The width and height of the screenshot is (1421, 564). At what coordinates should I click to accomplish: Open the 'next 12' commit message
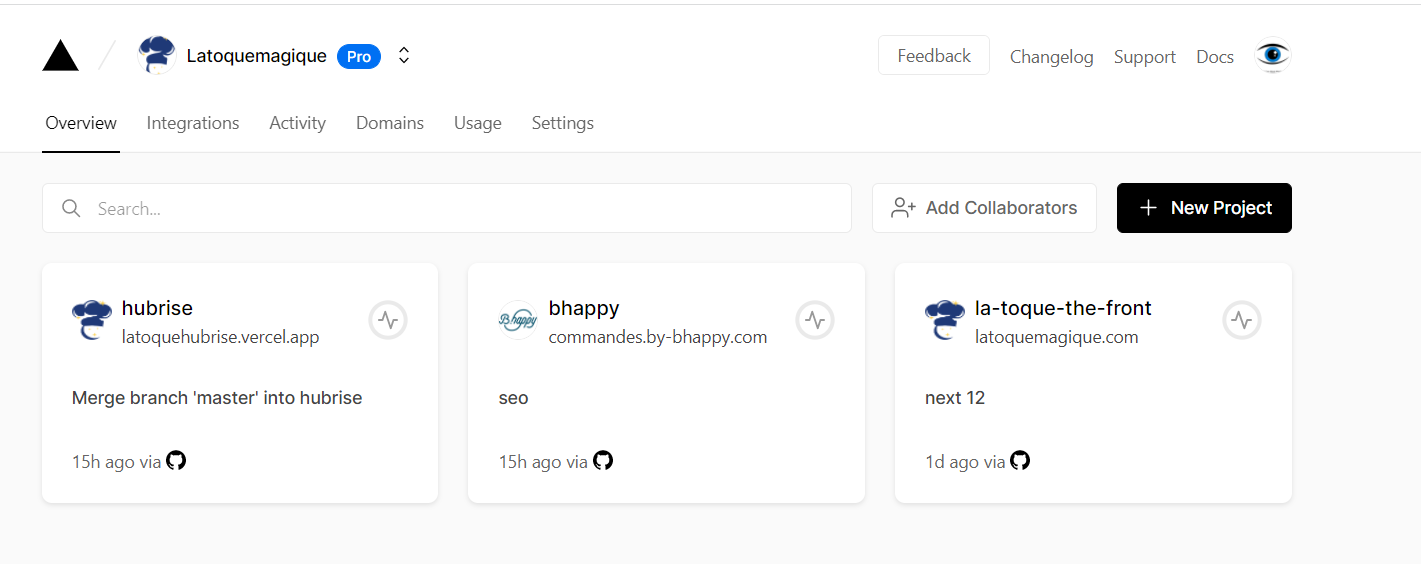coord(955,398)
